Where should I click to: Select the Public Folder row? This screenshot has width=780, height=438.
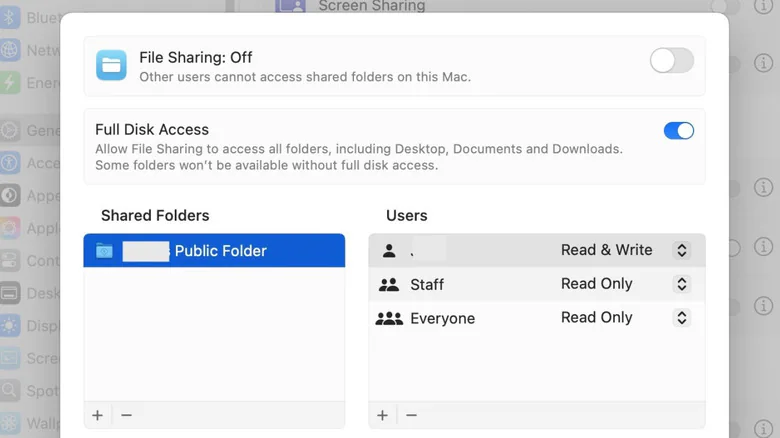tap(214, 250)
